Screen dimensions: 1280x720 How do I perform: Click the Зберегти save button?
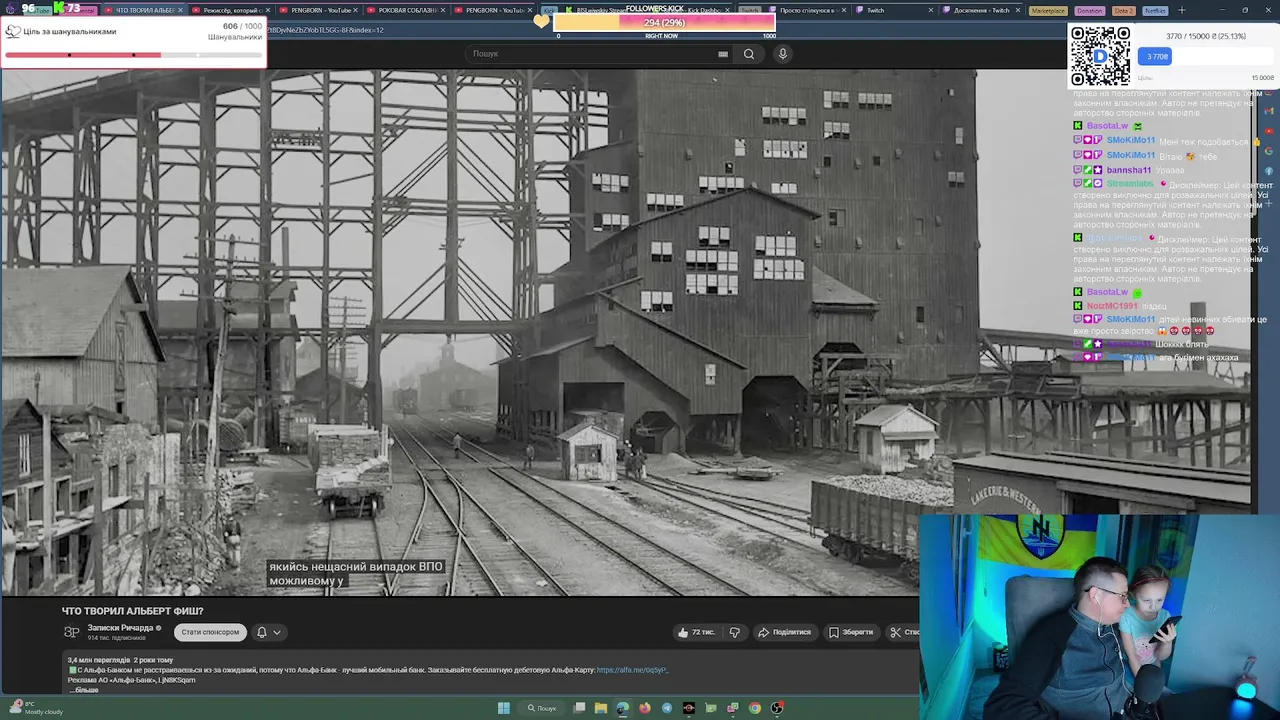[851, 632]
